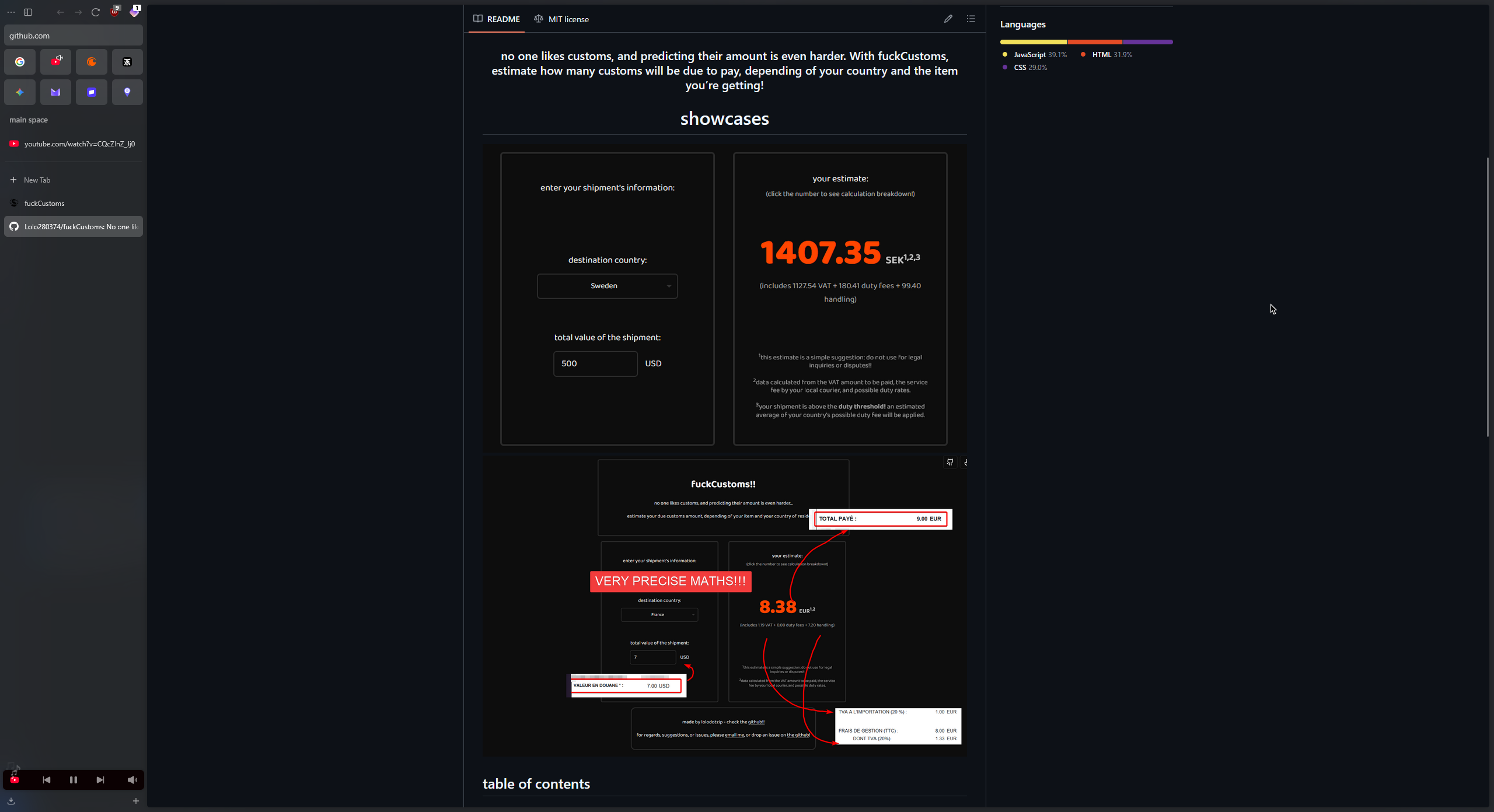
Task: Expand the Sweden destination country dropdown
Action: 607,286
